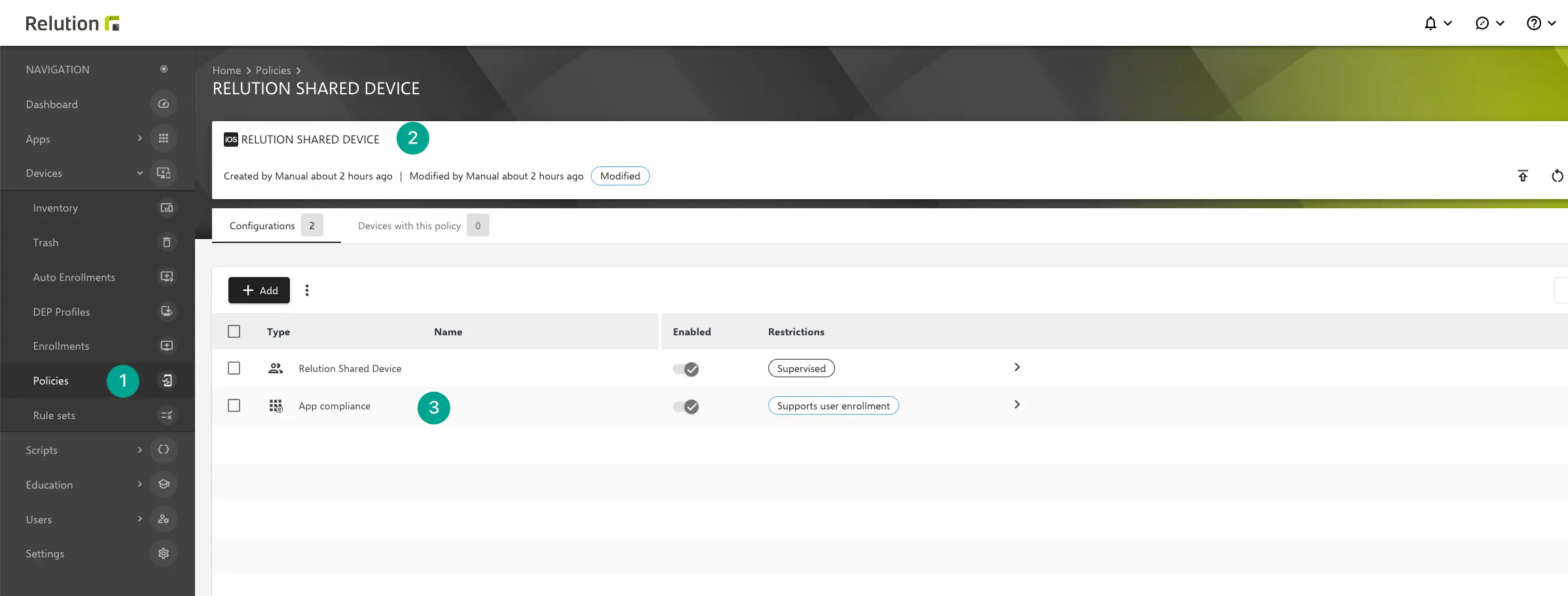The height and width of the screenshot is (596, 1568).
Task: Click the DEP Profiles icon
Action: point(167,312)
